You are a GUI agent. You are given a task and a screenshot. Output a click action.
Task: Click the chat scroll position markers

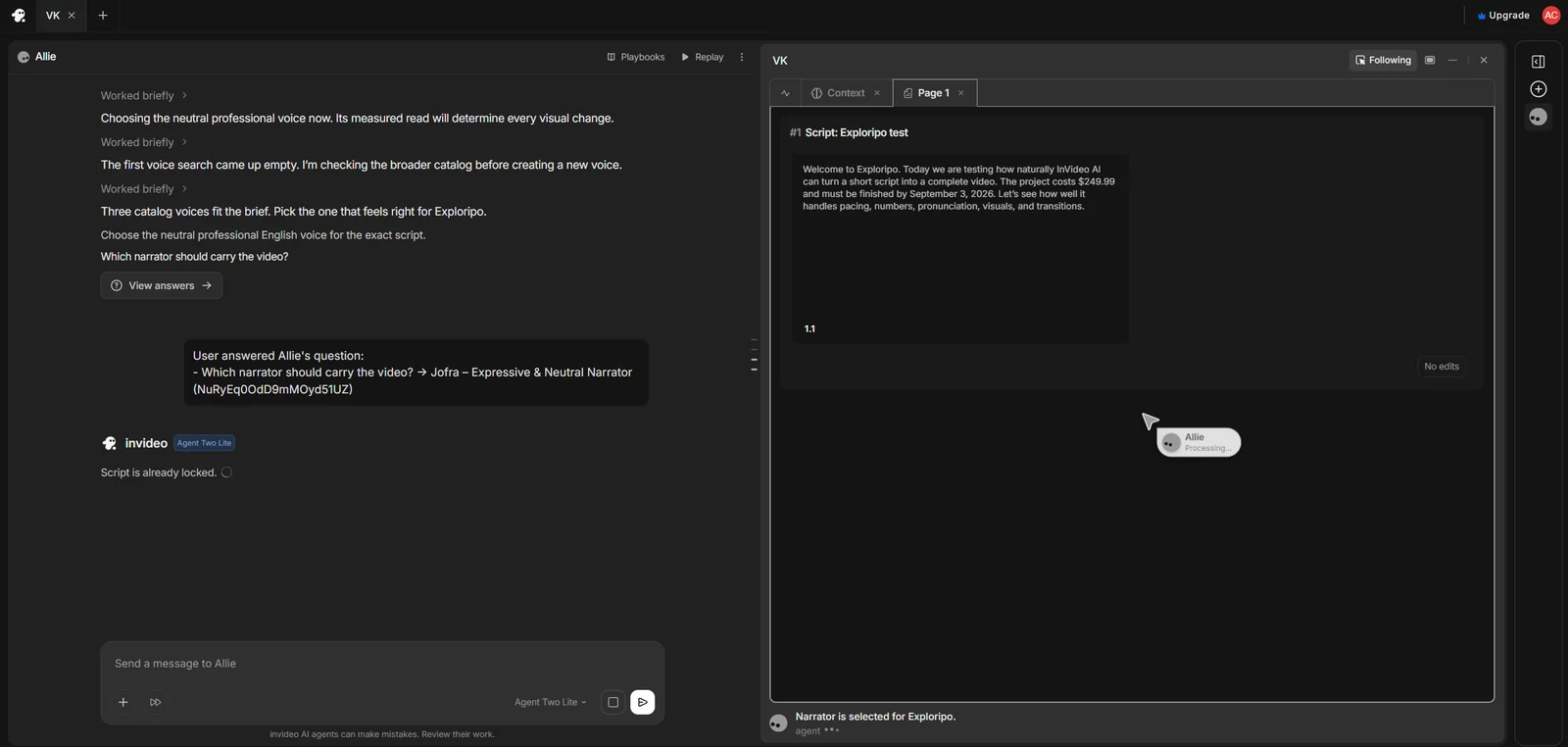754,355
